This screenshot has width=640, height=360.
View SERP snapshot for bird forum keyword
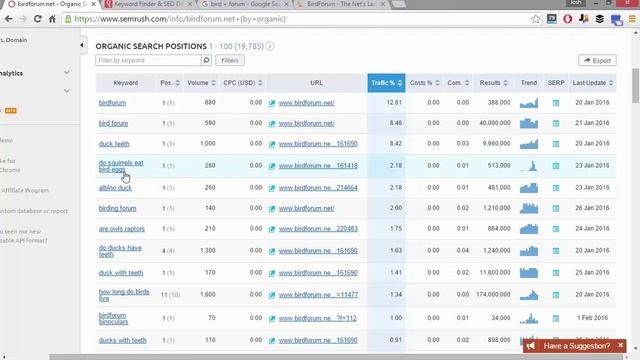pos(556,123)
